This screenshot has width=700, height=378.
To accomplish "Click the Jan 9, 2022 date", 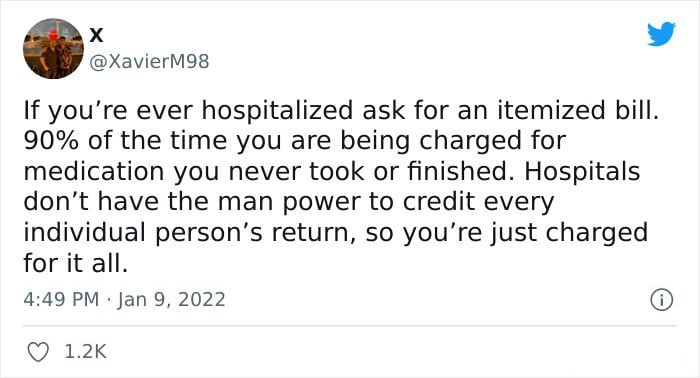I will point(171,299).
